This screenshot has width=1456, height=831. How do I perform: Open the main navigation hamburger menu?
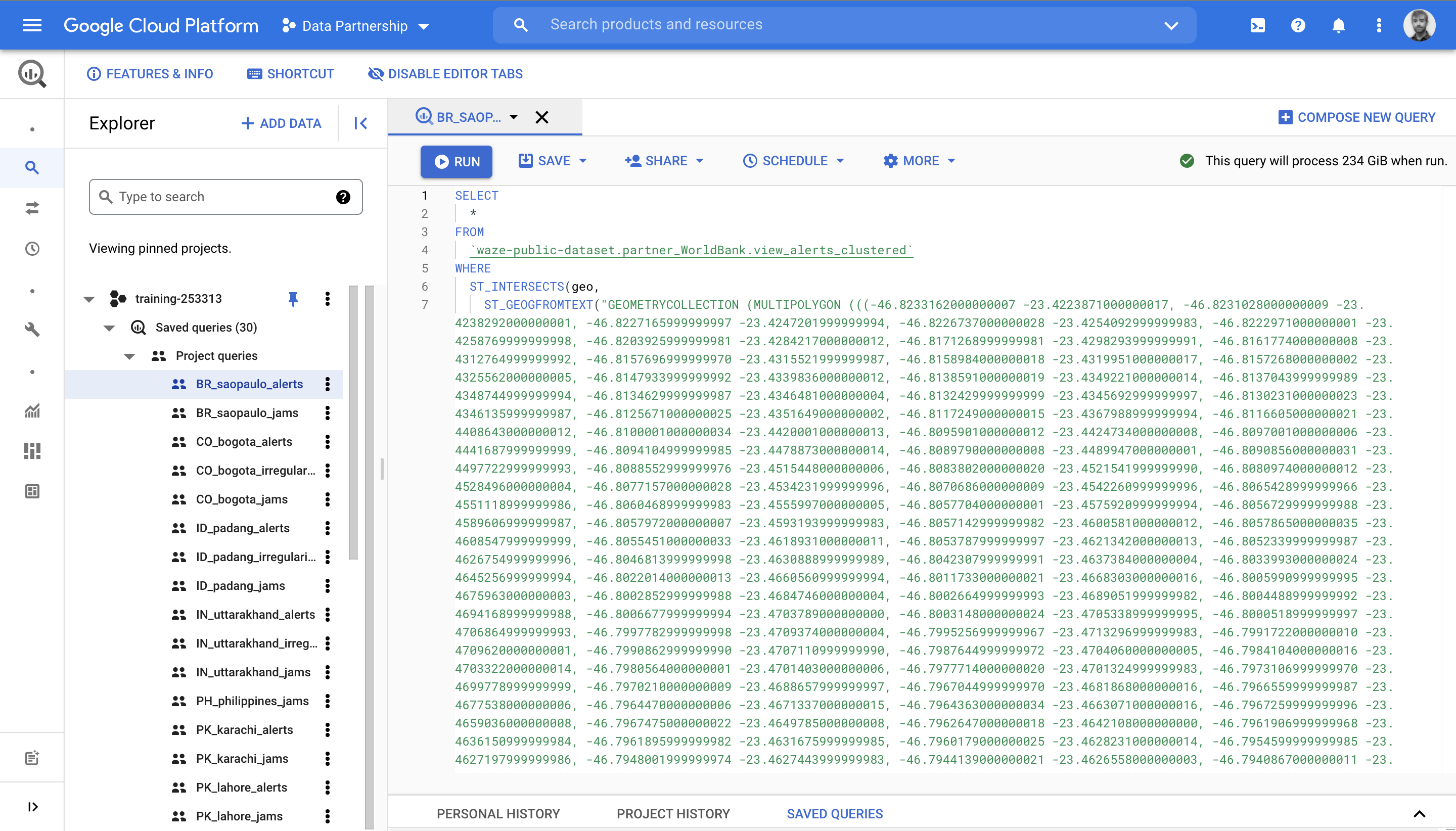pos(32,25)
